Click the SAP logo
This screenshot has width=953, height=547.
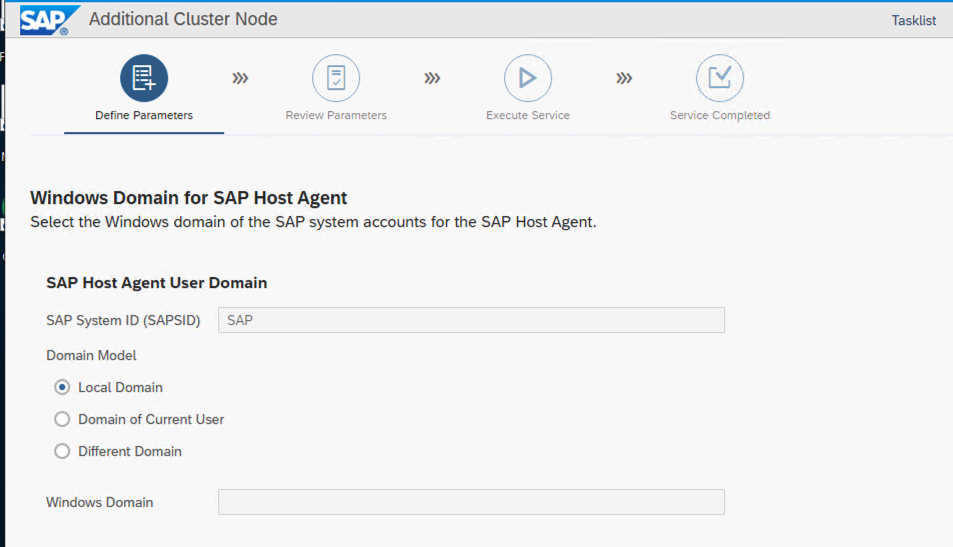(50, 20)
